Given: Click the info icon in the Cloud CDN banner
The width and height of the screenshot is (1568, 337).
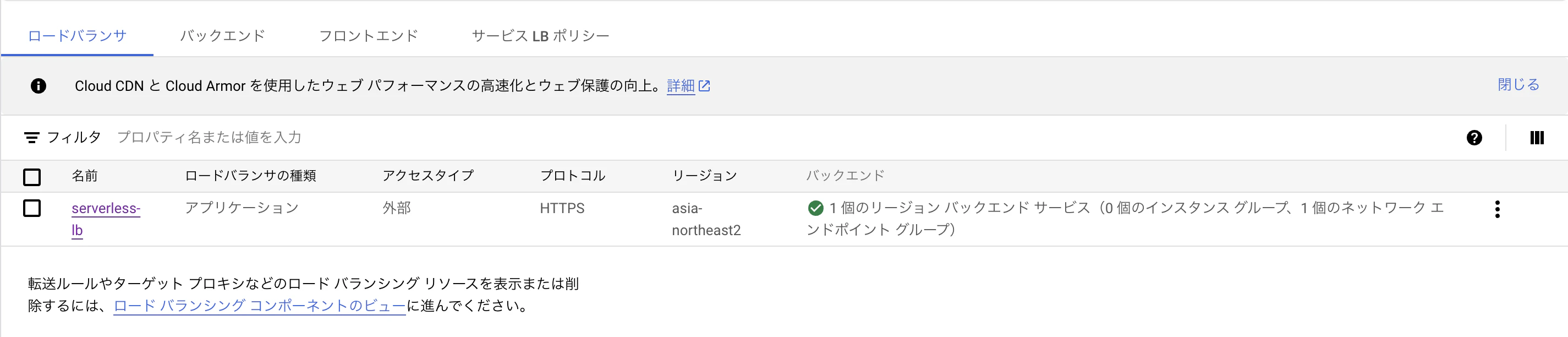Looking at the screenshot, I should (39, 86).
